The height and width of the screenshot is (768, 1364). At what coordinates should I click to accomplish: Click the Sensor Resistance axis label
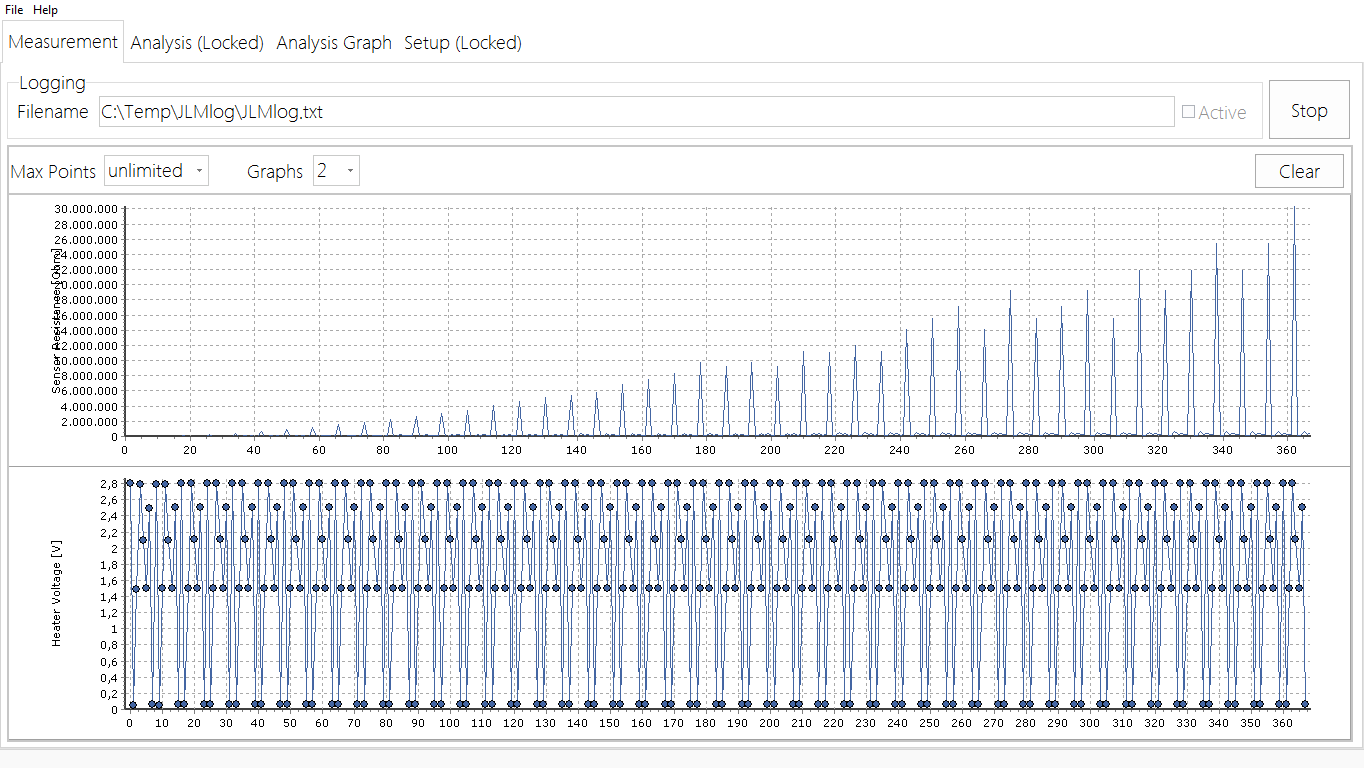tap(57, 320)
